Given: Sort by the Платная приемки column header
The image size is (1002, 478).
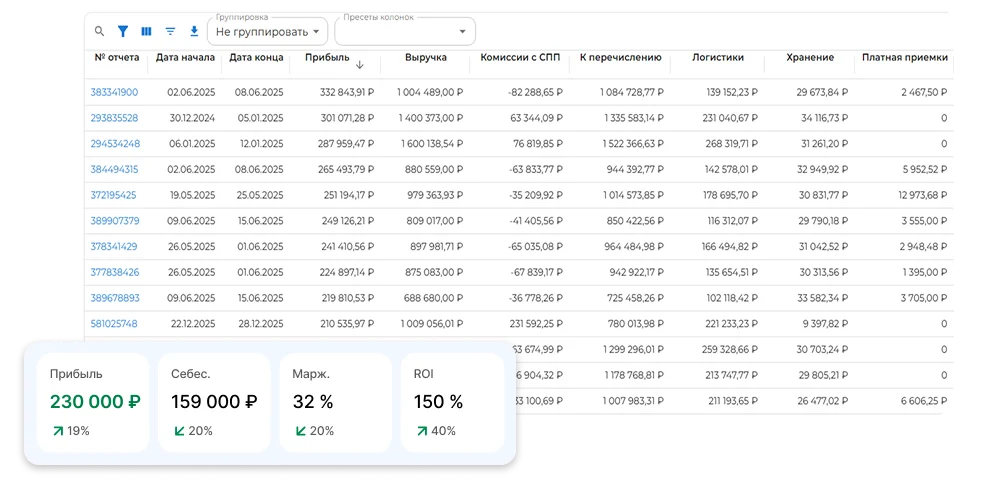Looking at the screenshot, I should [x=904, y=57].
